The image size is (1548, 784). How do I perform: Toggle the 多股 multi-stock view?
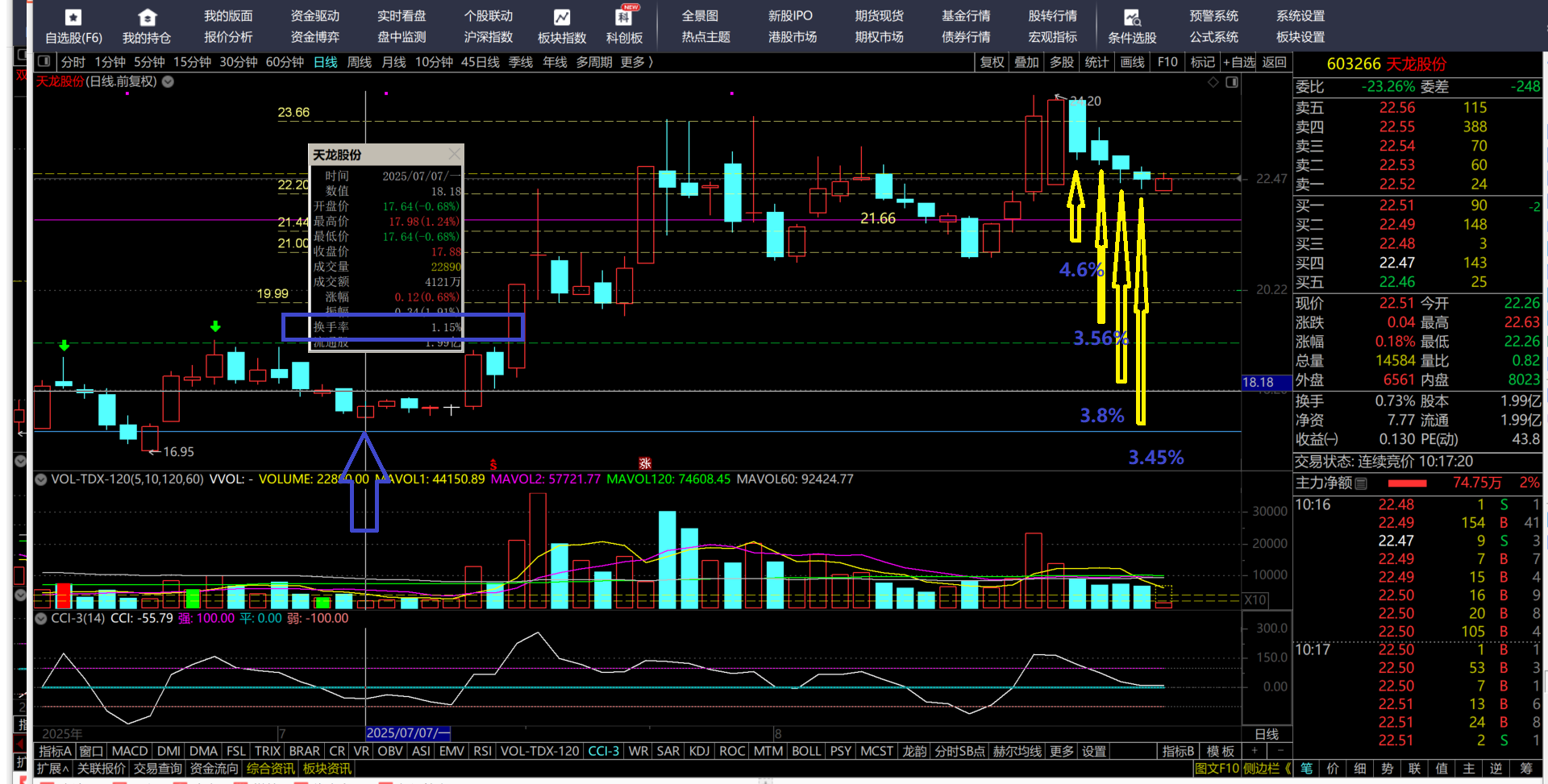click(x=1062, y=62)
